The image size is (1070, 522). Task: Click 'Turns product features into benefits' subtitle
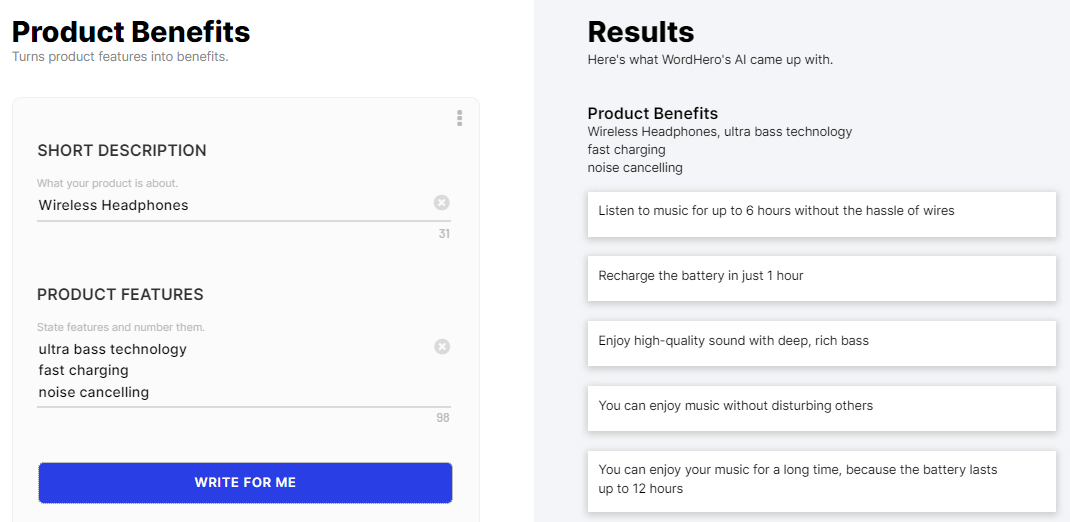pyautogui.click(x=120, y=57)
